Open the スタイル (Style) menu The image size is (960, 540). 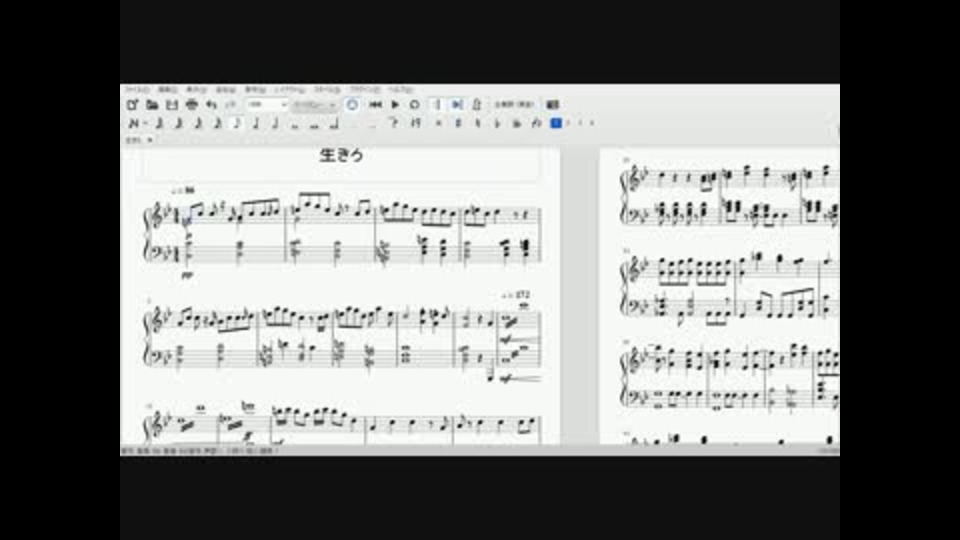pyautogui.click(x=328, y=89)
